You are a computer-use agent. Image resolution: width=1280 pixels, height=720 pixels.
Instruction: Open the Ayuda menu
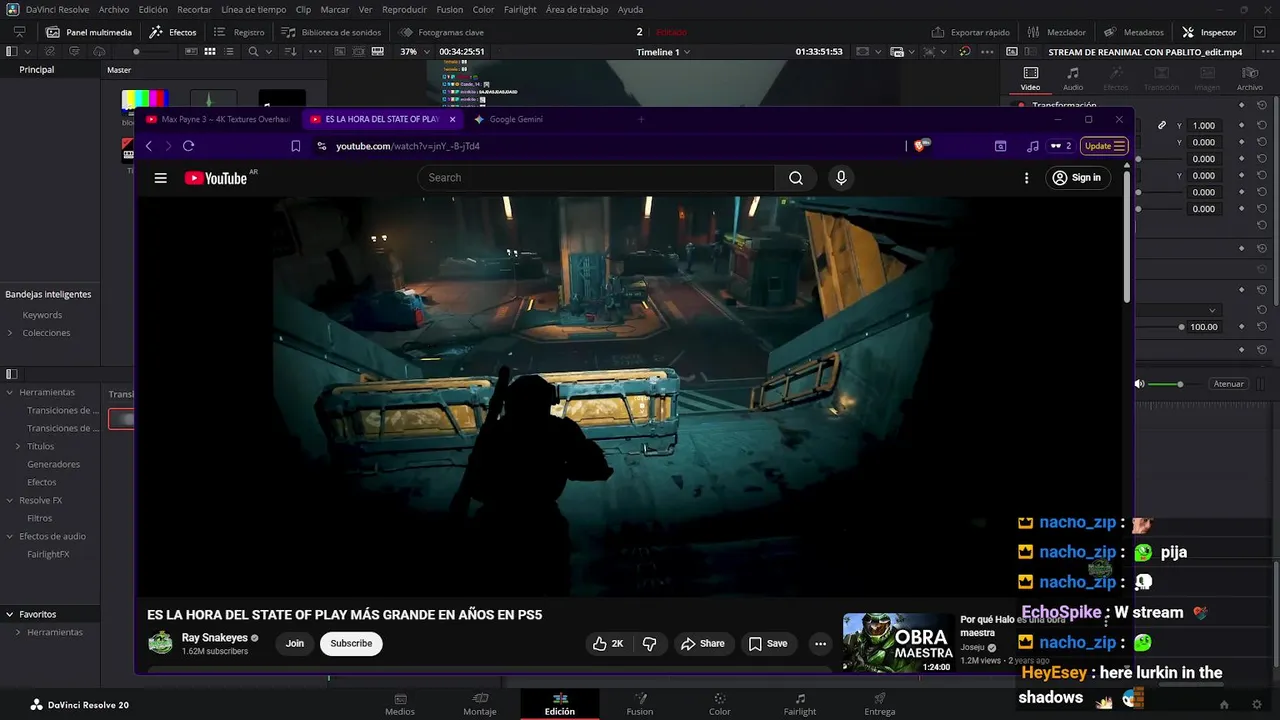click(631, 9)
